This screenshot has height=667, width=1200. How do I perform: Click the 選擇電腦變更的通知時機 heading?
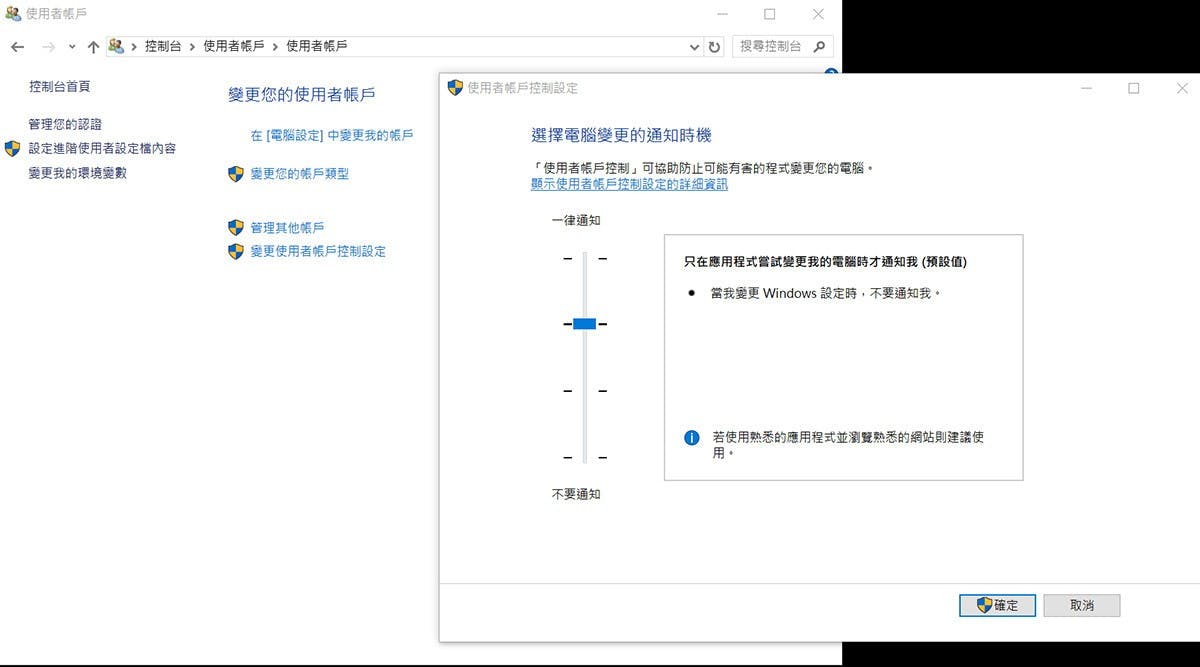point(621,135)
